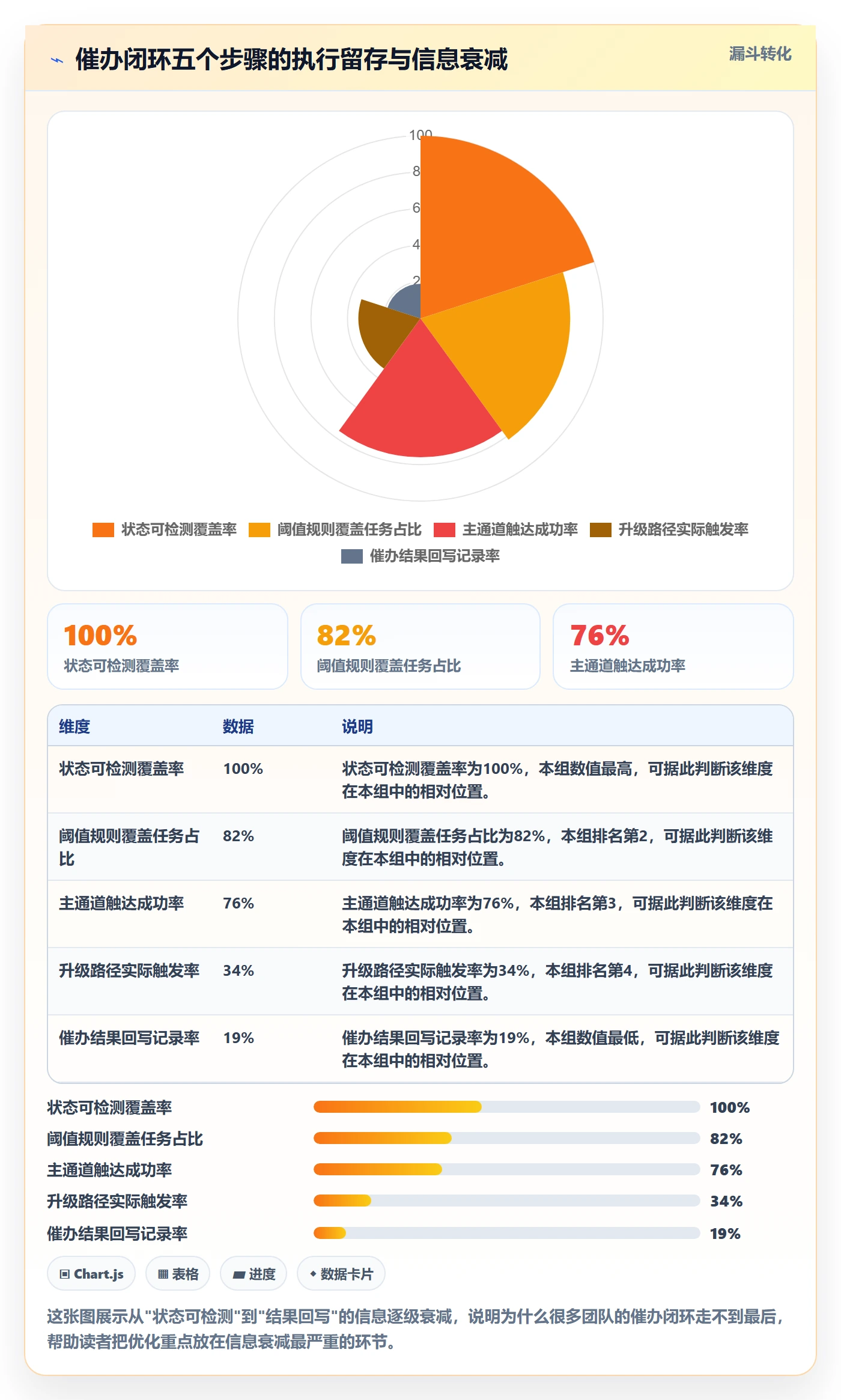Screen dimensions: 841x1400
Task: Click the 进度 tag chip
Action: [x=254, y=1273]
